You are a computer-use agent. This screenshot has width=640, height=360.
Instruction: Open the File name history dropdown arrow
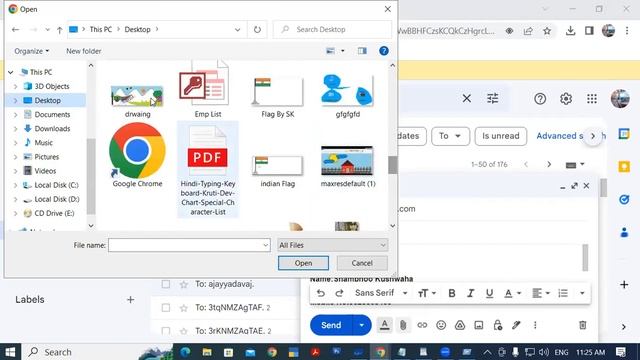click(265, 245)
